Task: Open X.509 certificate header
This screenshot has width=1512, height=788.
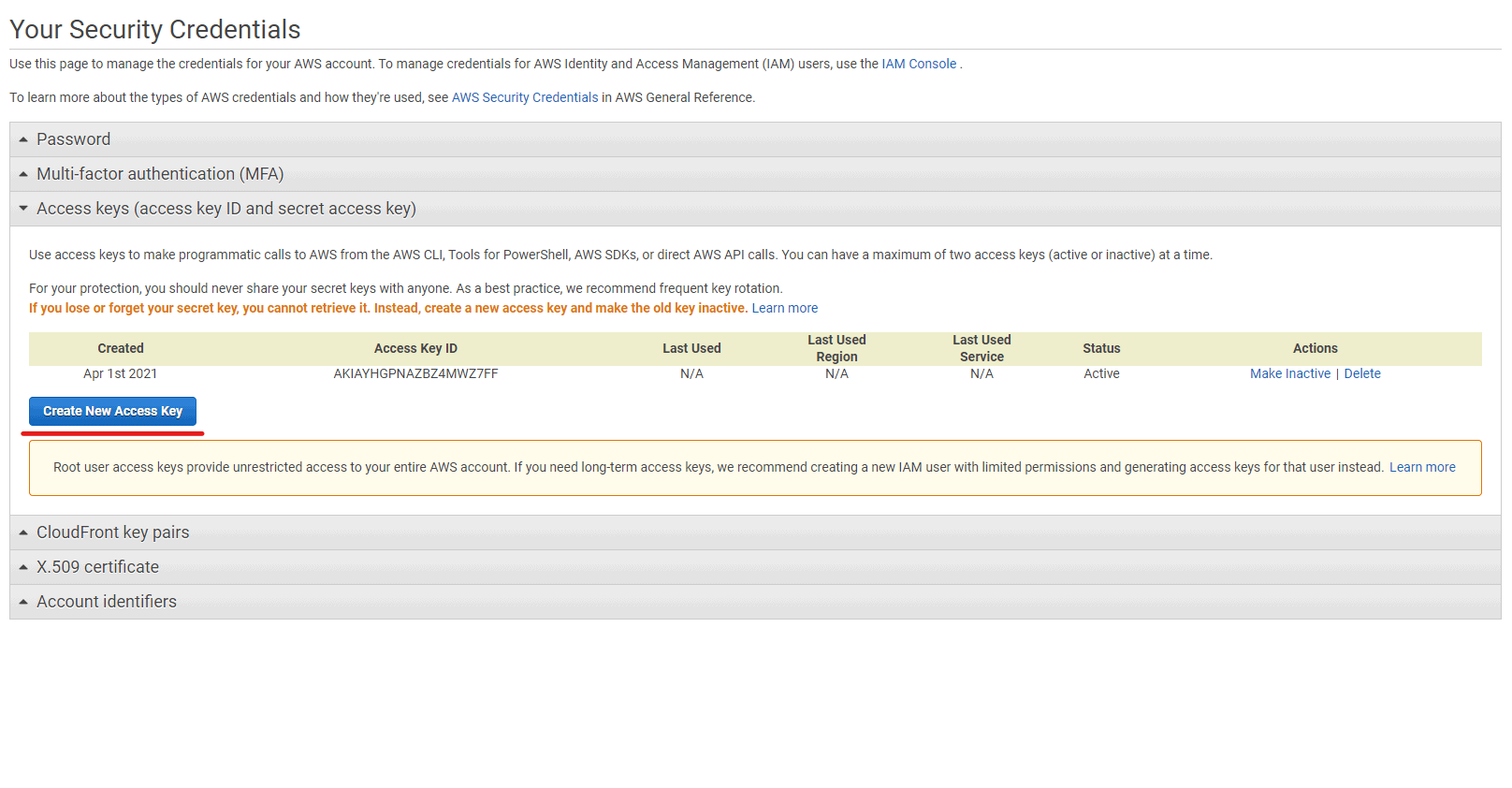Action: [755, 567]
